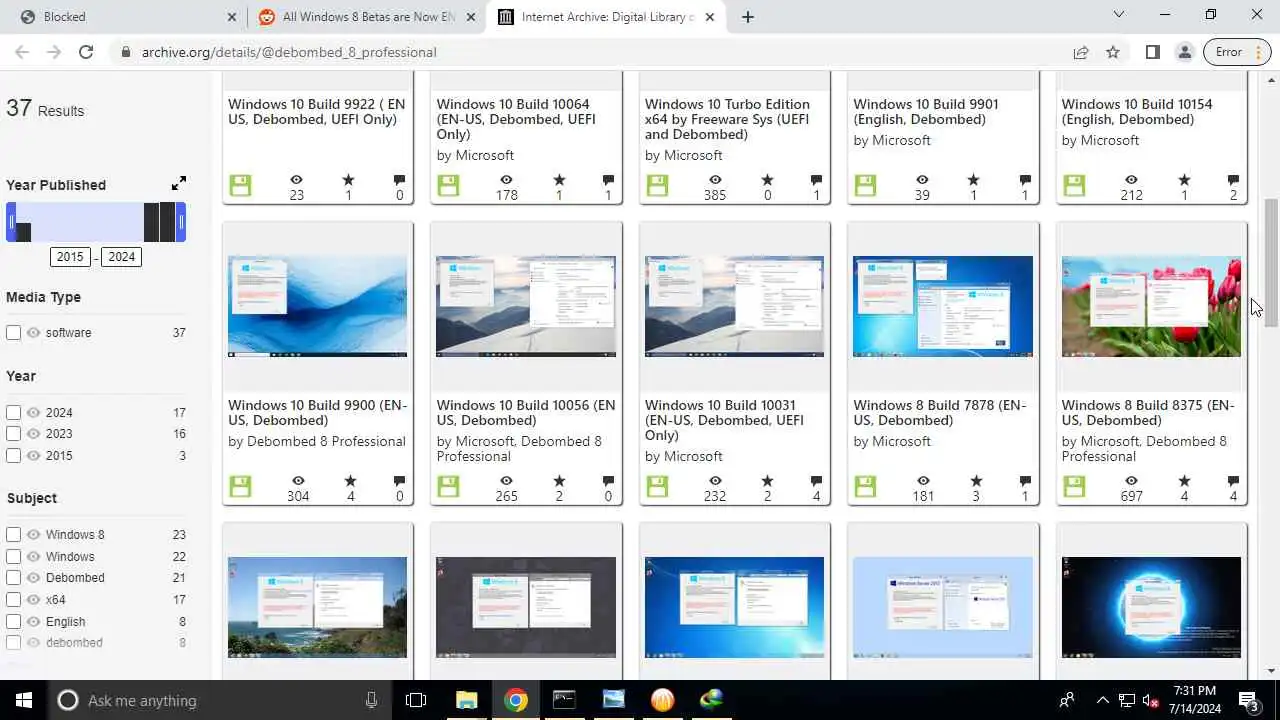
Task: Click the Error button in Chrome toolbar
Action: coord(1238,52)
